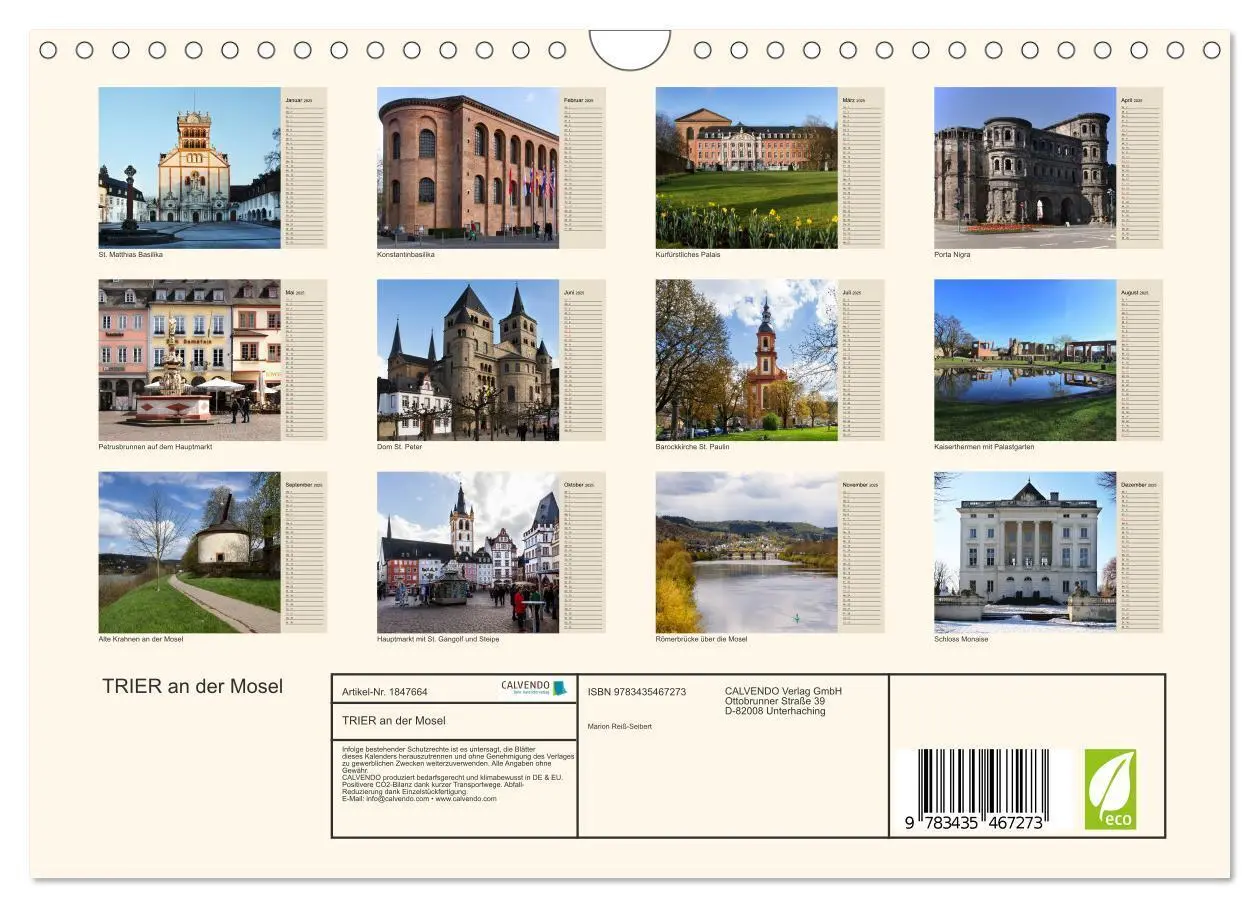Open the Kaiserthermen mit Palastgarten photo
This screenshot has width=1260, height=908.
click(x=1025, y=360)
